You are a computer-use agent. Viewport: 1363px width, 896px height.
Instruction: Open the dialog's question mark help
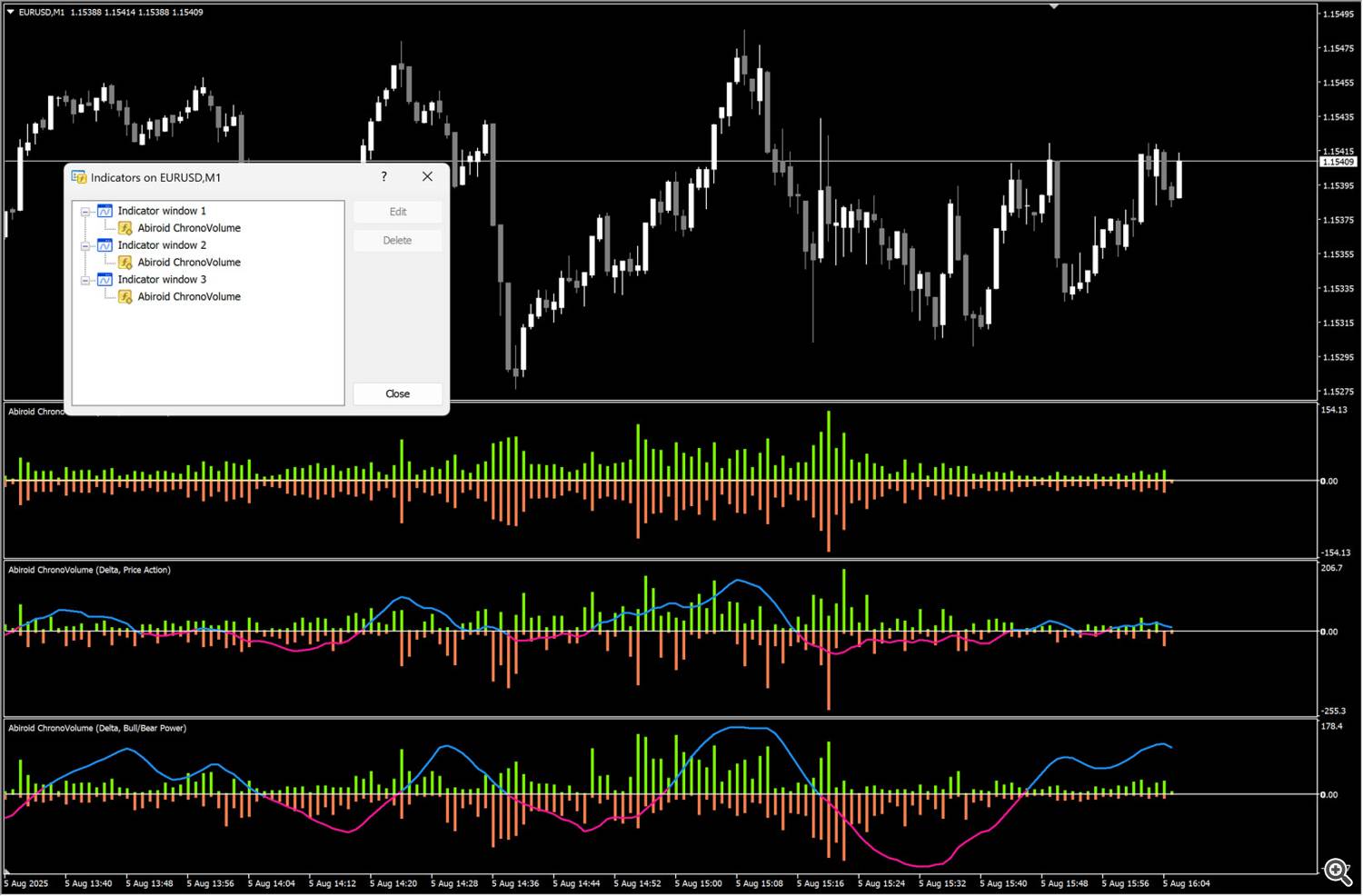(383, 177)
